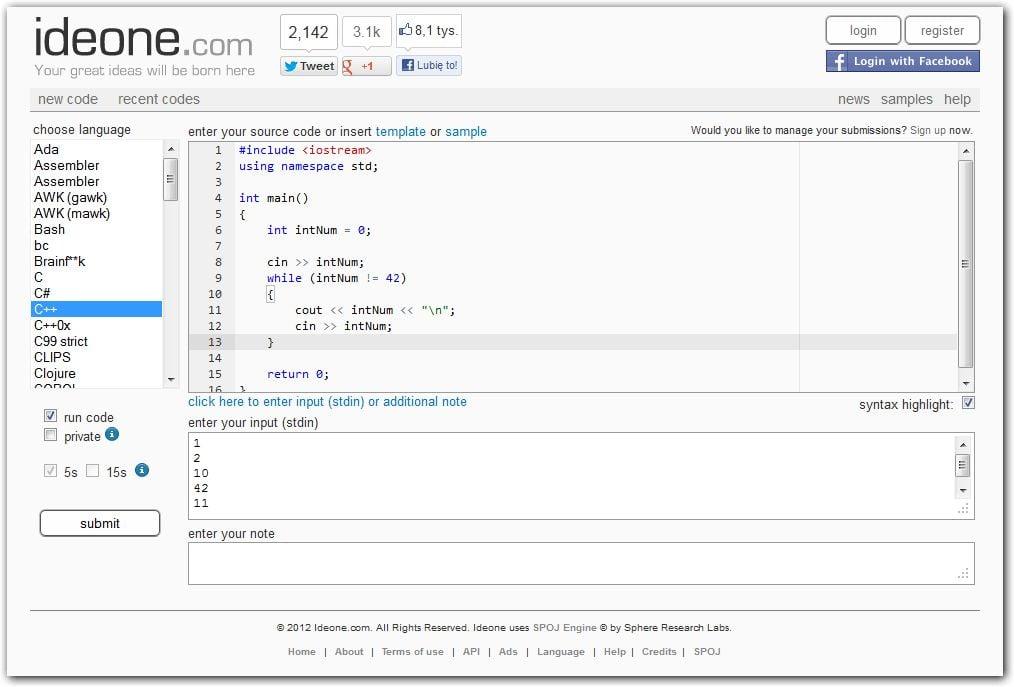Screen dimensions: 1014x687
Task: Click the Facebook Lubię to! like button
Action: (429, 66)
